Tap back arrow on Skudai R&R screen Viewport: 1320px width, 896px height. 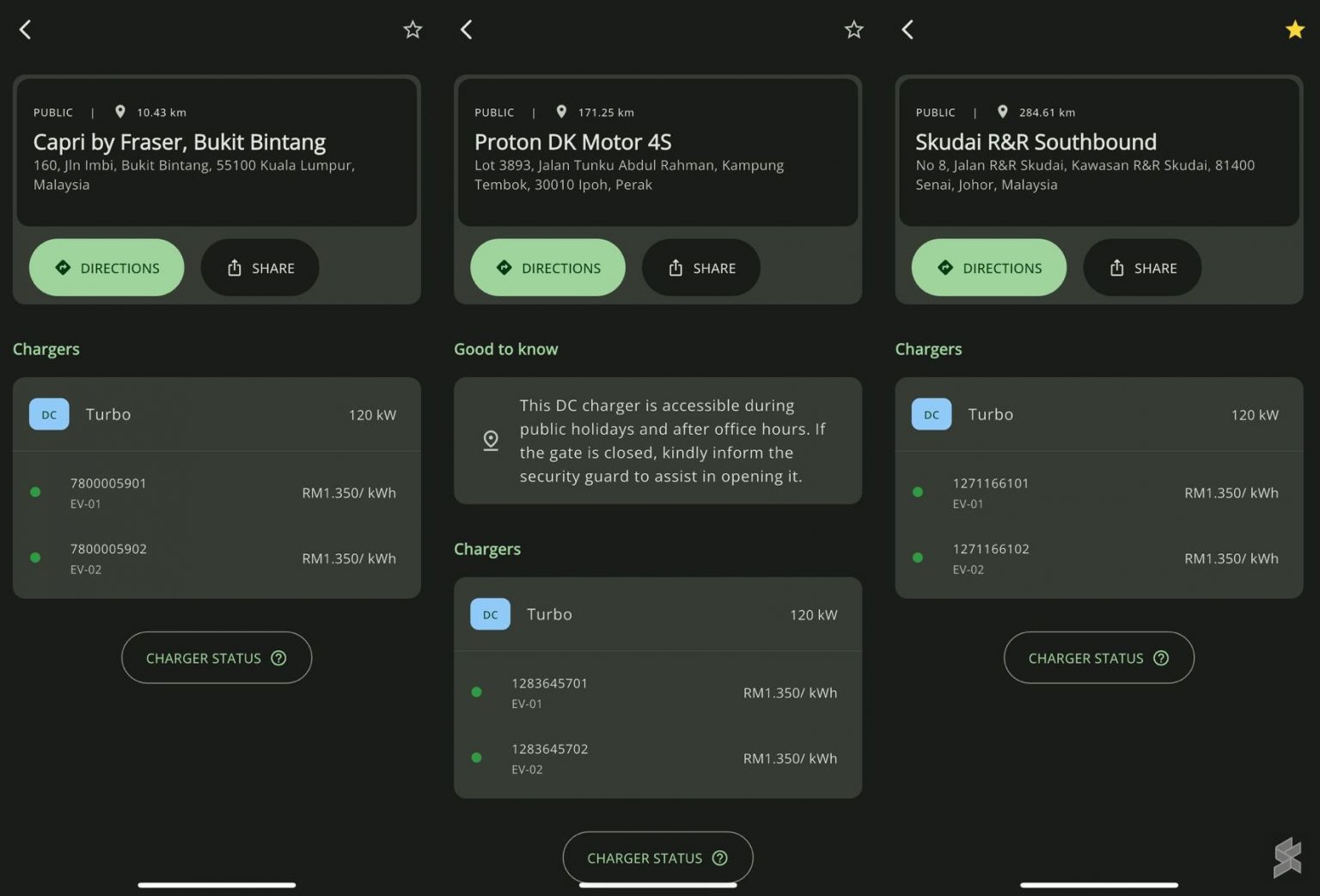click(x=907, y=30)
